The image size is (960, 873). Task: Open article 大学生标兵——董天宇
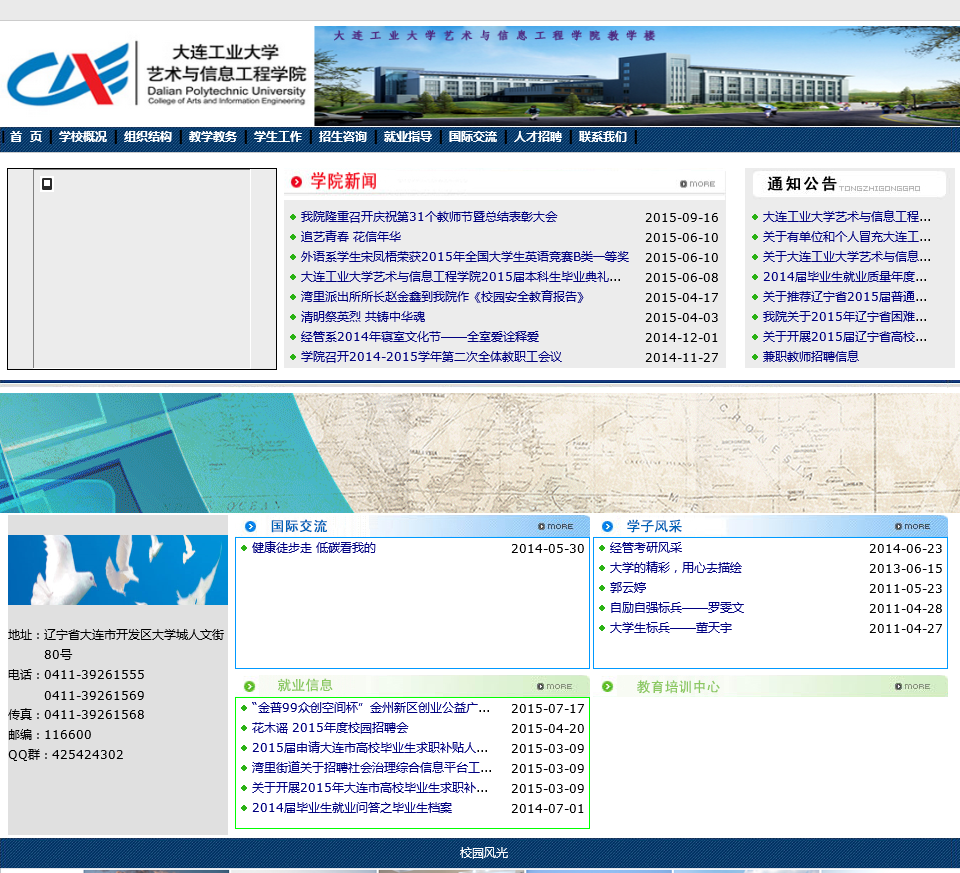pyautogui.click(x=670, y=628)
